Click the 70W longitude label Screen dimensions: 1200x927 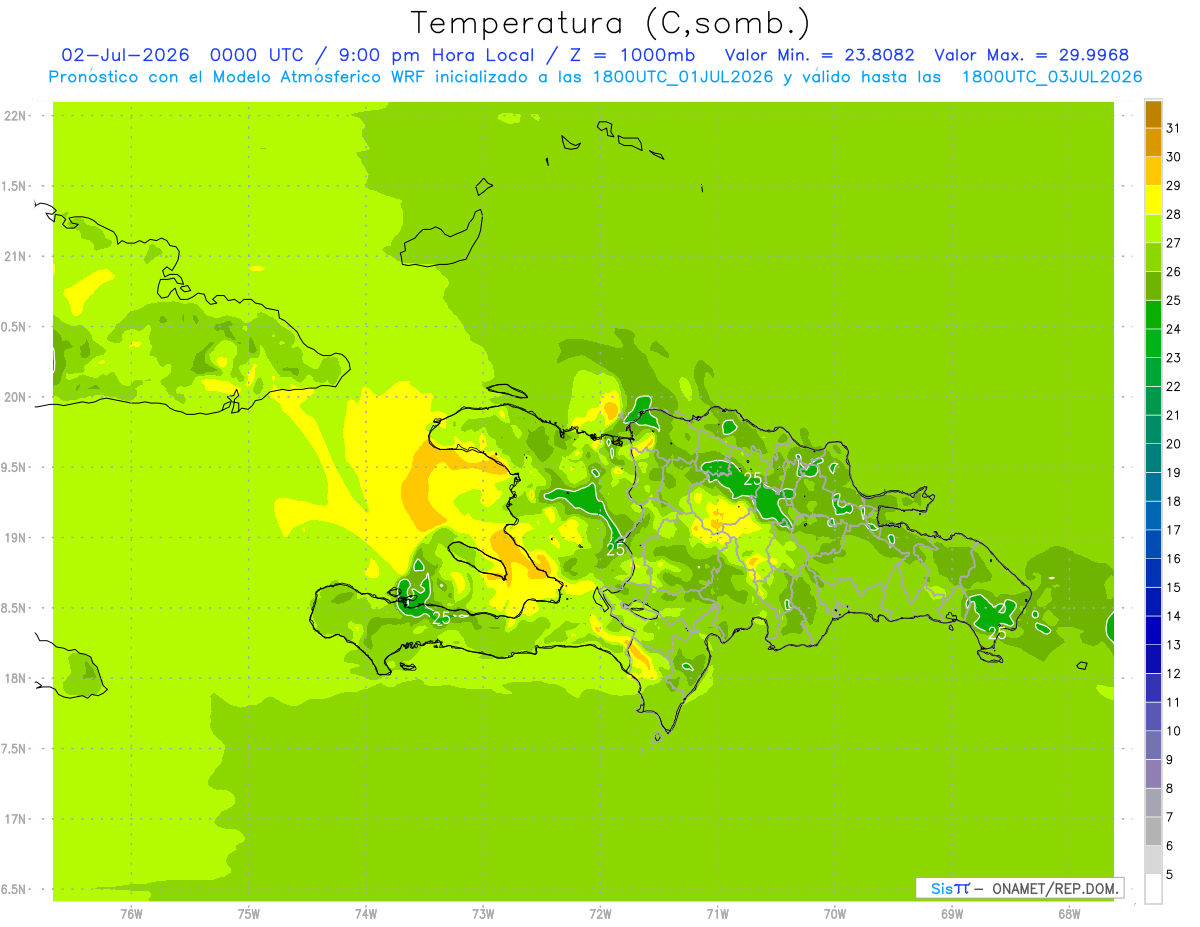click(834, 913)
